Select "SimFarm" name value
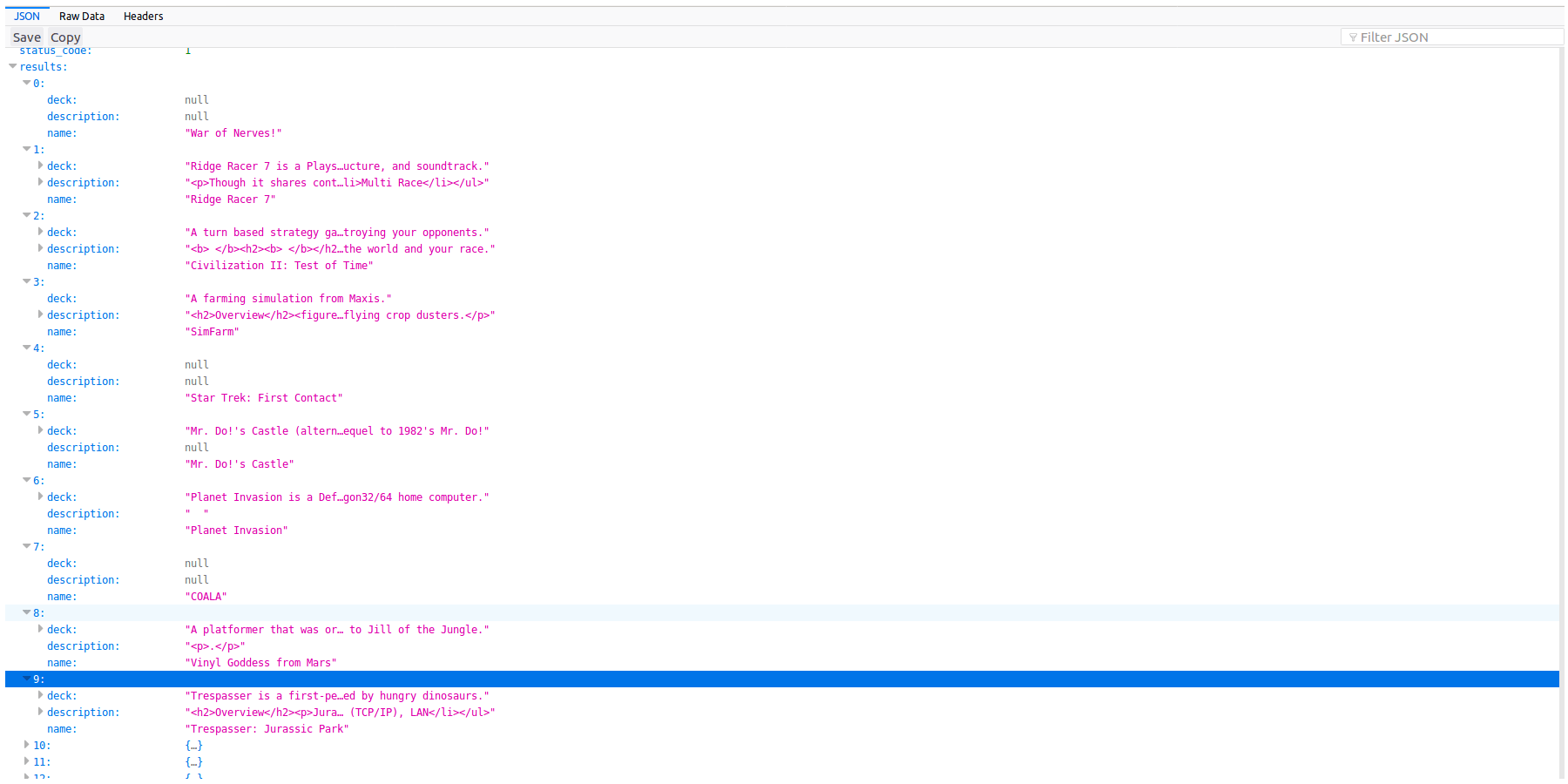This screenshot has width=1568, height=784. [x=212, y=332]
